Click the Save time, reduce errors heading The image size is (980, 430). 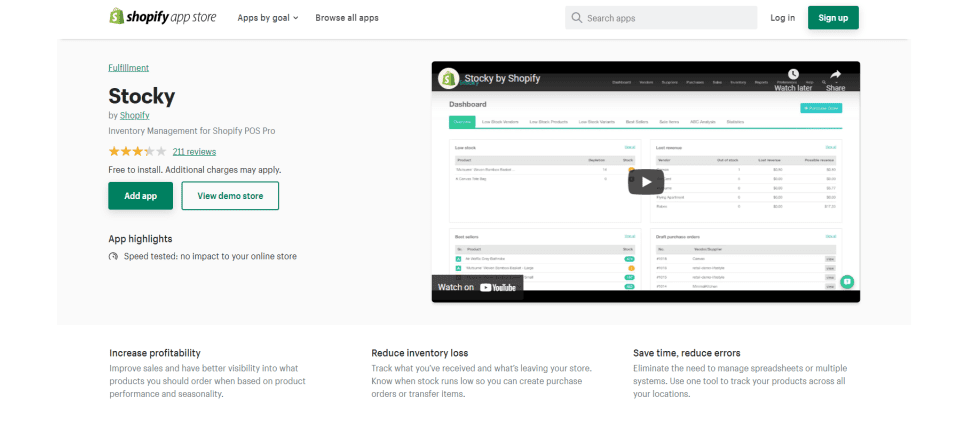[687, 353]
